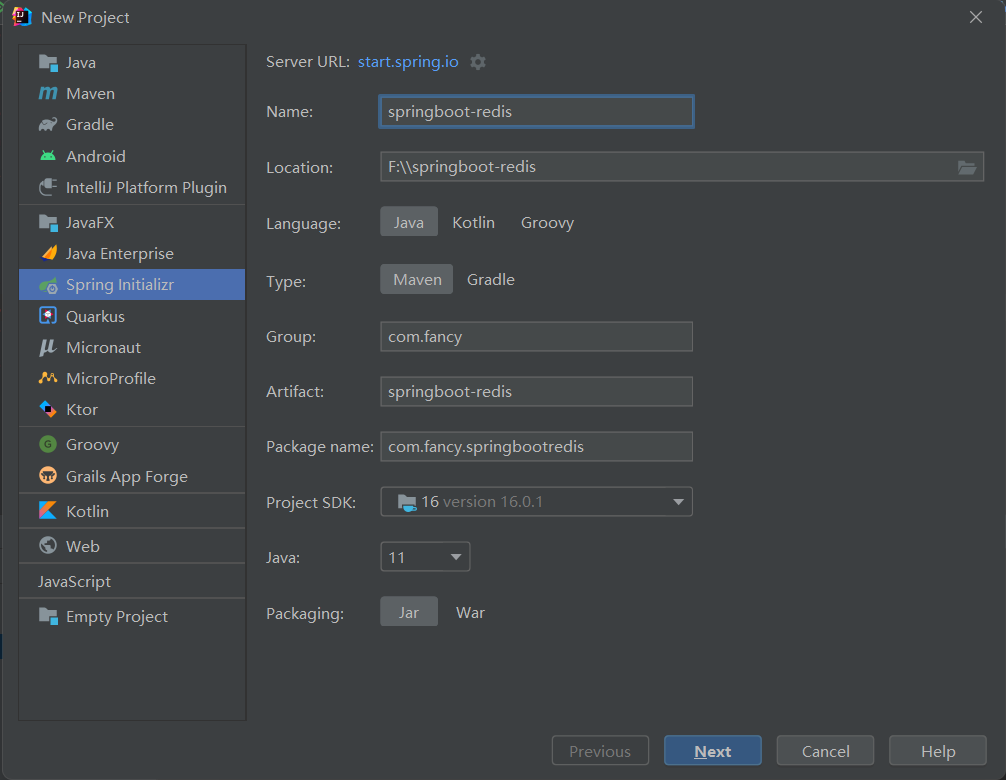Switch language to Kotlin
Screen dimensions: 1006x780
(473, 223)
